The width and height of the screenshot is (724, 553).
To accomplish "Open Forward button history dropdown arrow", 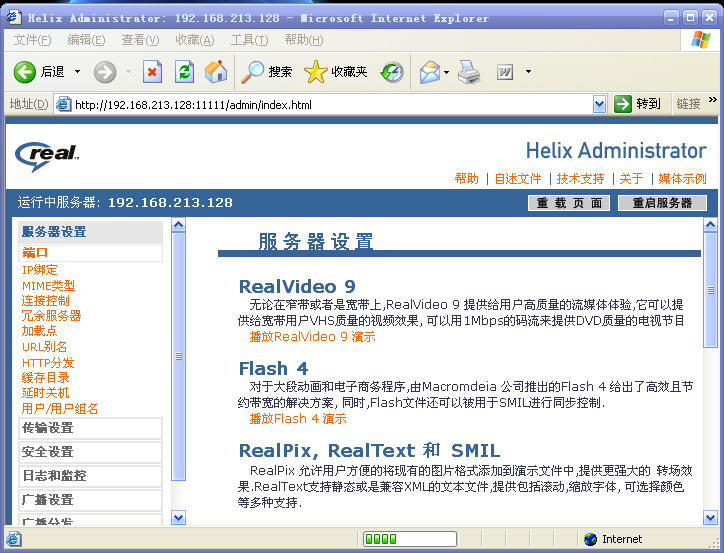I will [129, 72].
